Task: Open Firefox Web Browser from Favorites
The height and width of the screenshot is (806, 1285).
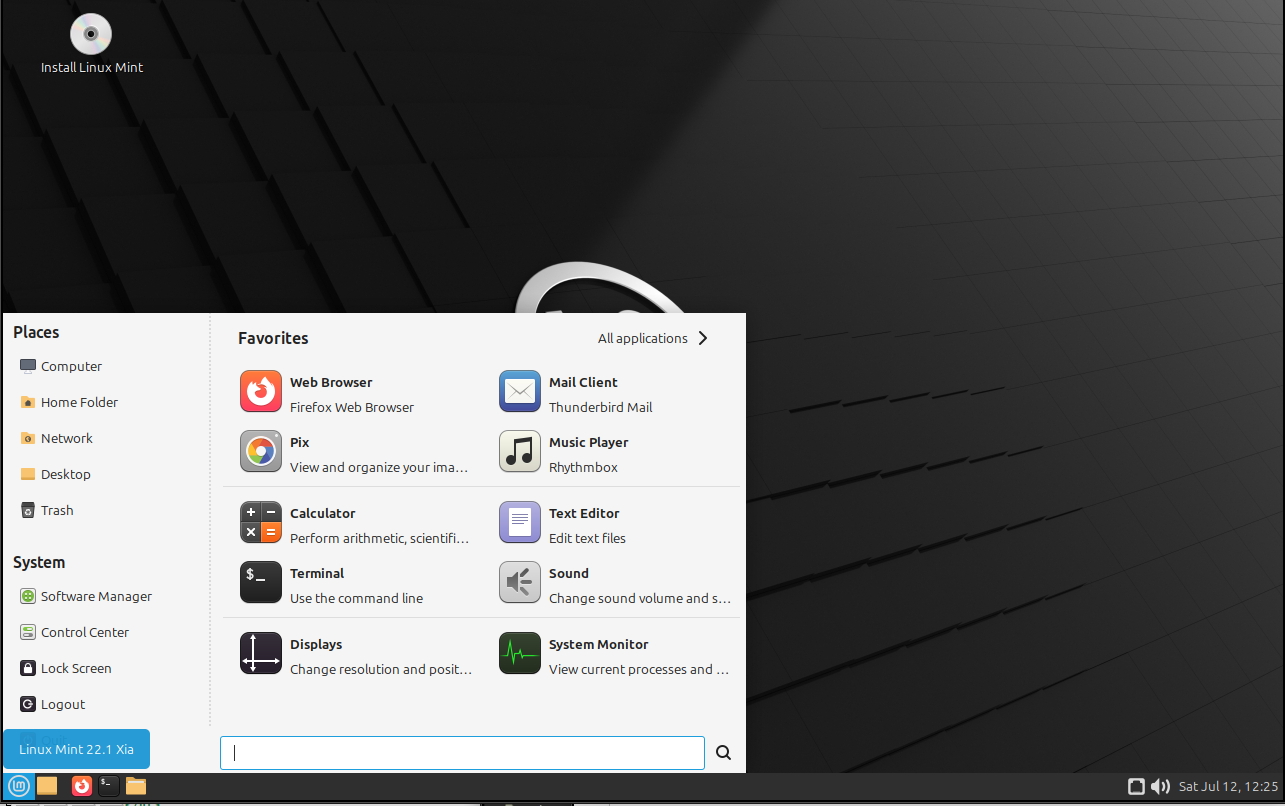Action: pyautogui.click(x=261, y=392)
